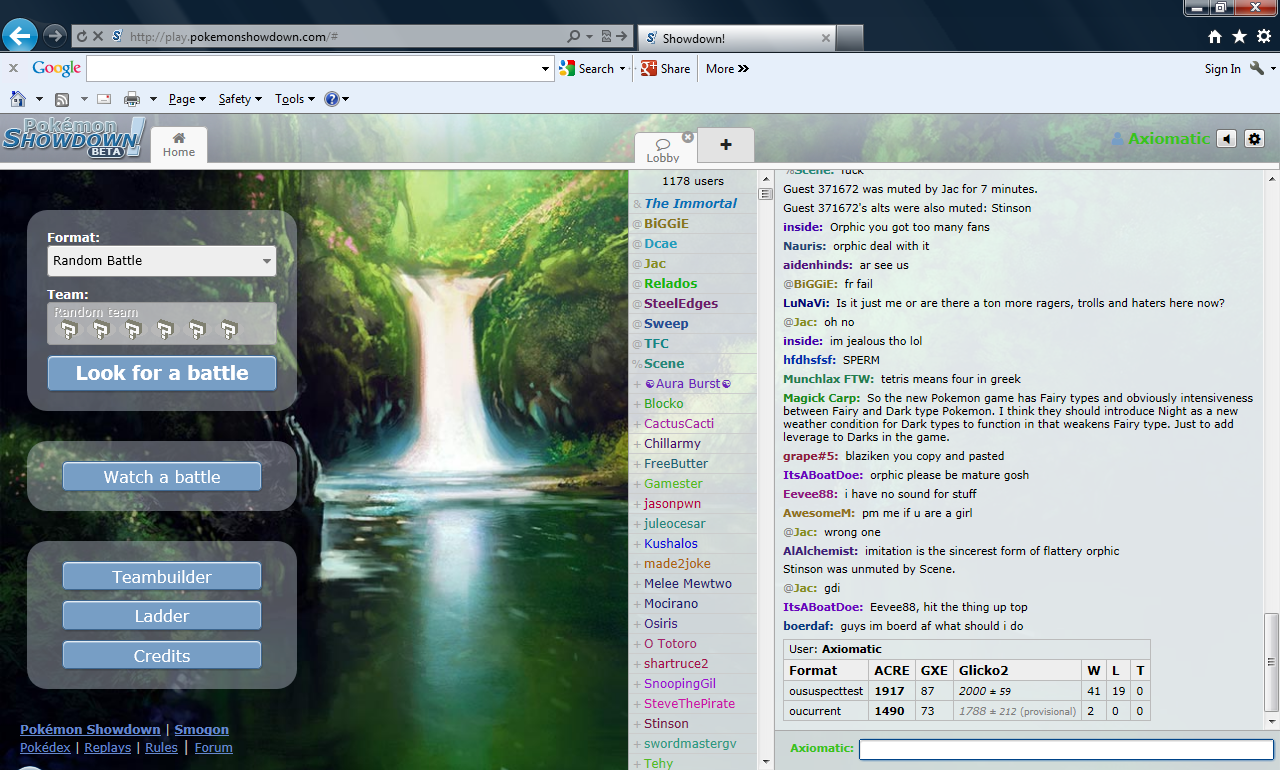The width and height of the screenshot is (1280, 770).
Task: Switch to the Home tab
Action: pyautogui.click(x=179, y=145)
